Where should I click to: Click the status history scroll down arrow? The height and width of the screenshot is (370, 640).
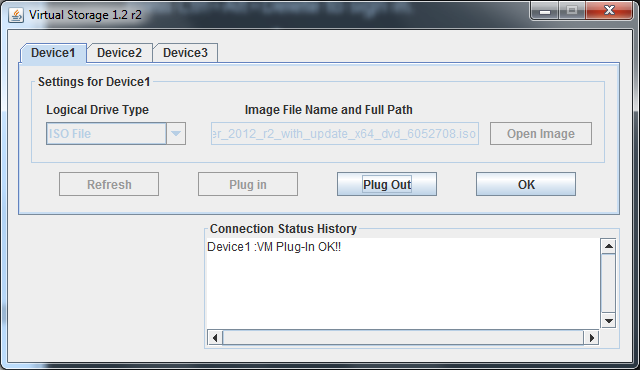tap(609, 321)
